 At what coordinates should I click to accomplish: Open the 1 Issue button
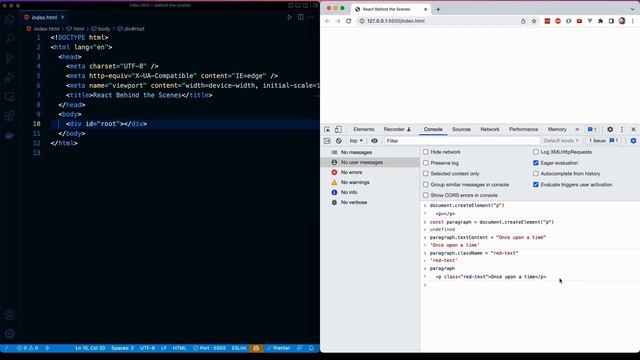click(604, 141)
